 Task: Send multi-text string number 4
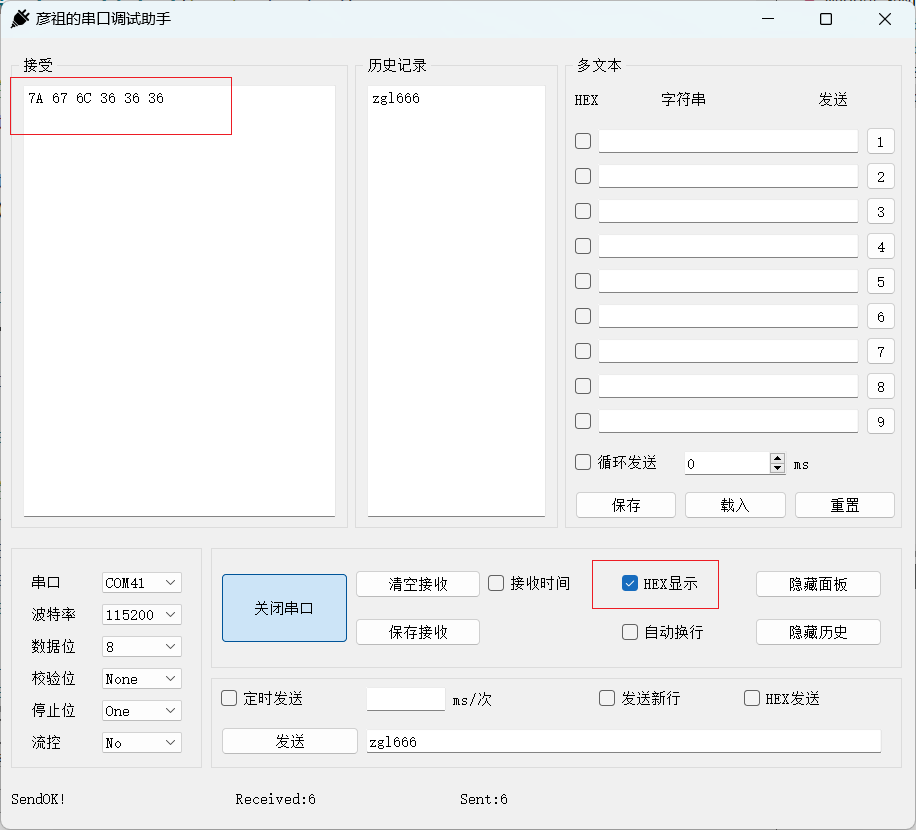coord(880,247)
